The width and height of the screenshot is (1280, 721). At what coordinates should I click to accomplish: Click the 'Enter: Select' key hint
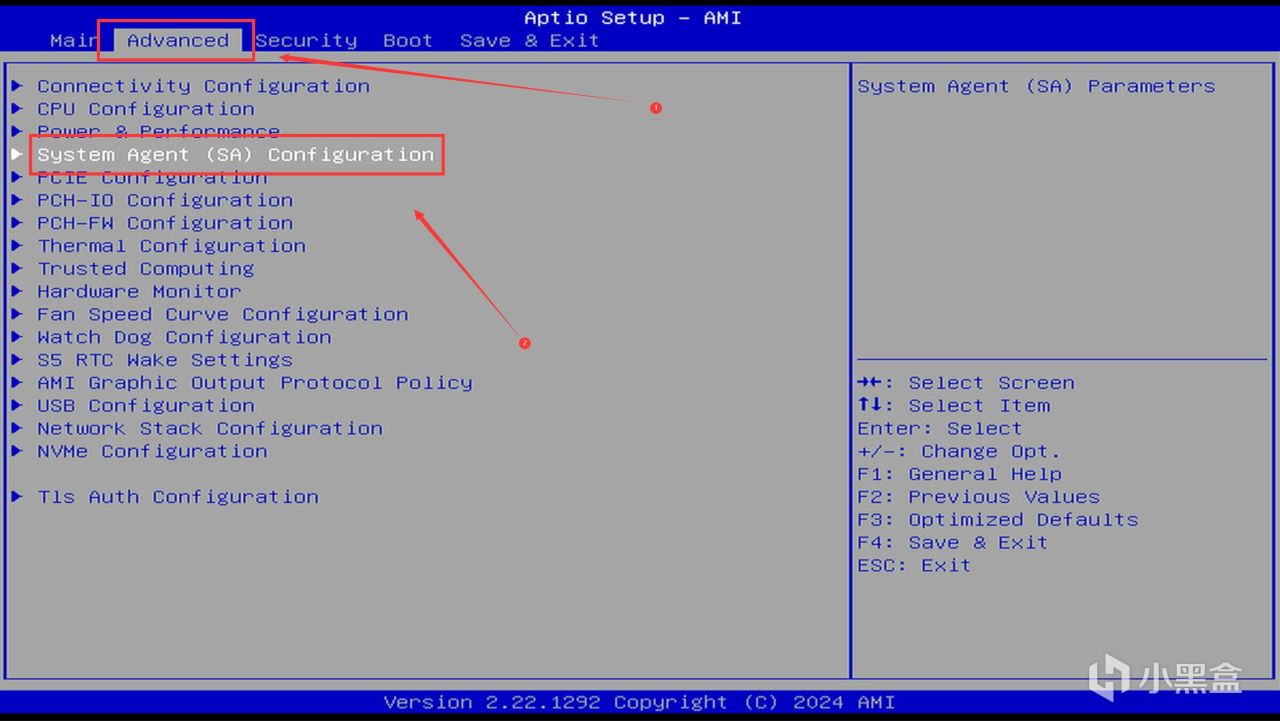coord(940,429)
